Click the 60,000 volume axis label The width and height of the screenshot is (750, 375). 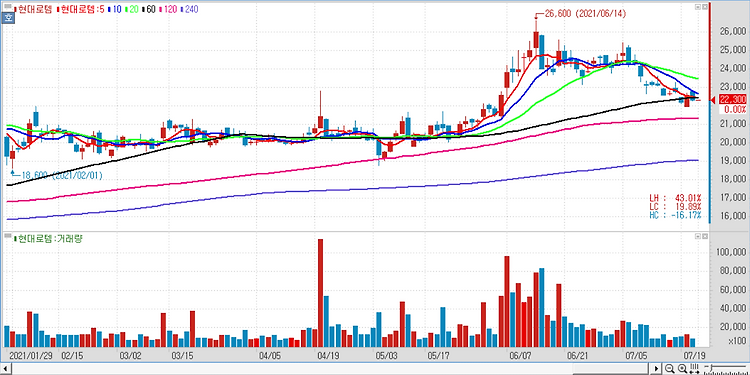click(732, 289)
